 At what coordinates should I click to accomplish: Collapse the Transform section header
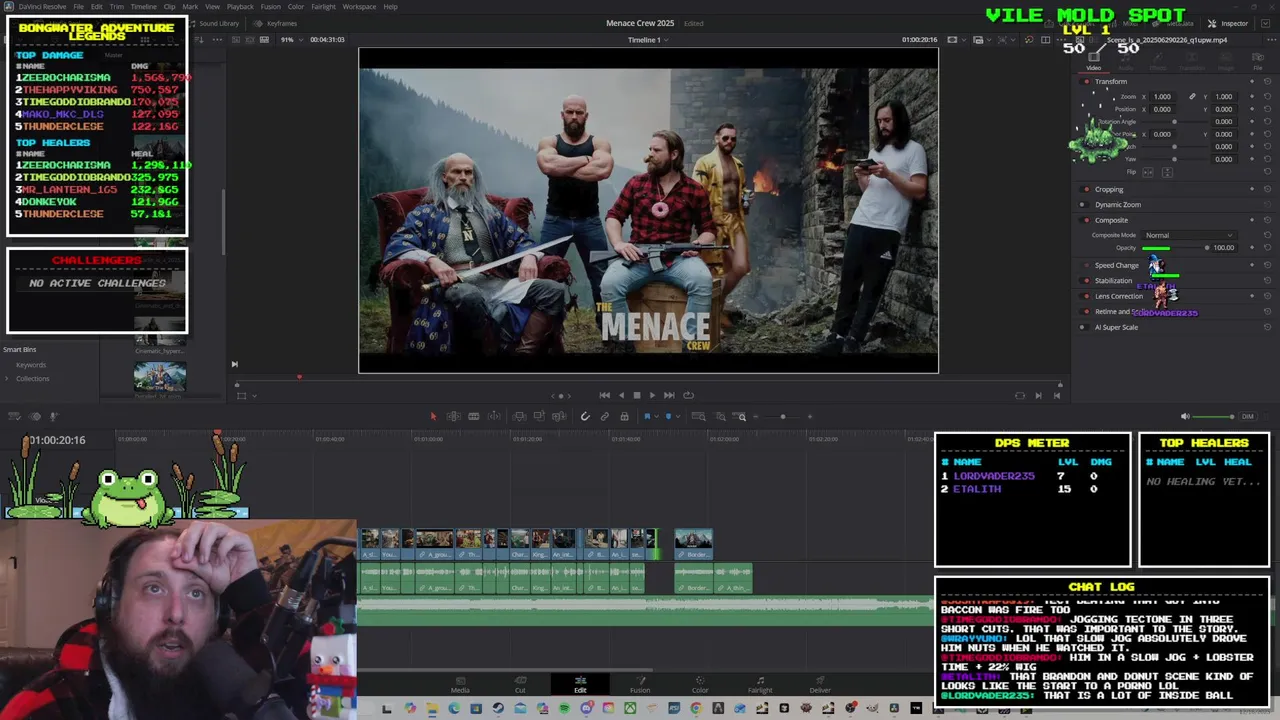[x=1110, y=81]
